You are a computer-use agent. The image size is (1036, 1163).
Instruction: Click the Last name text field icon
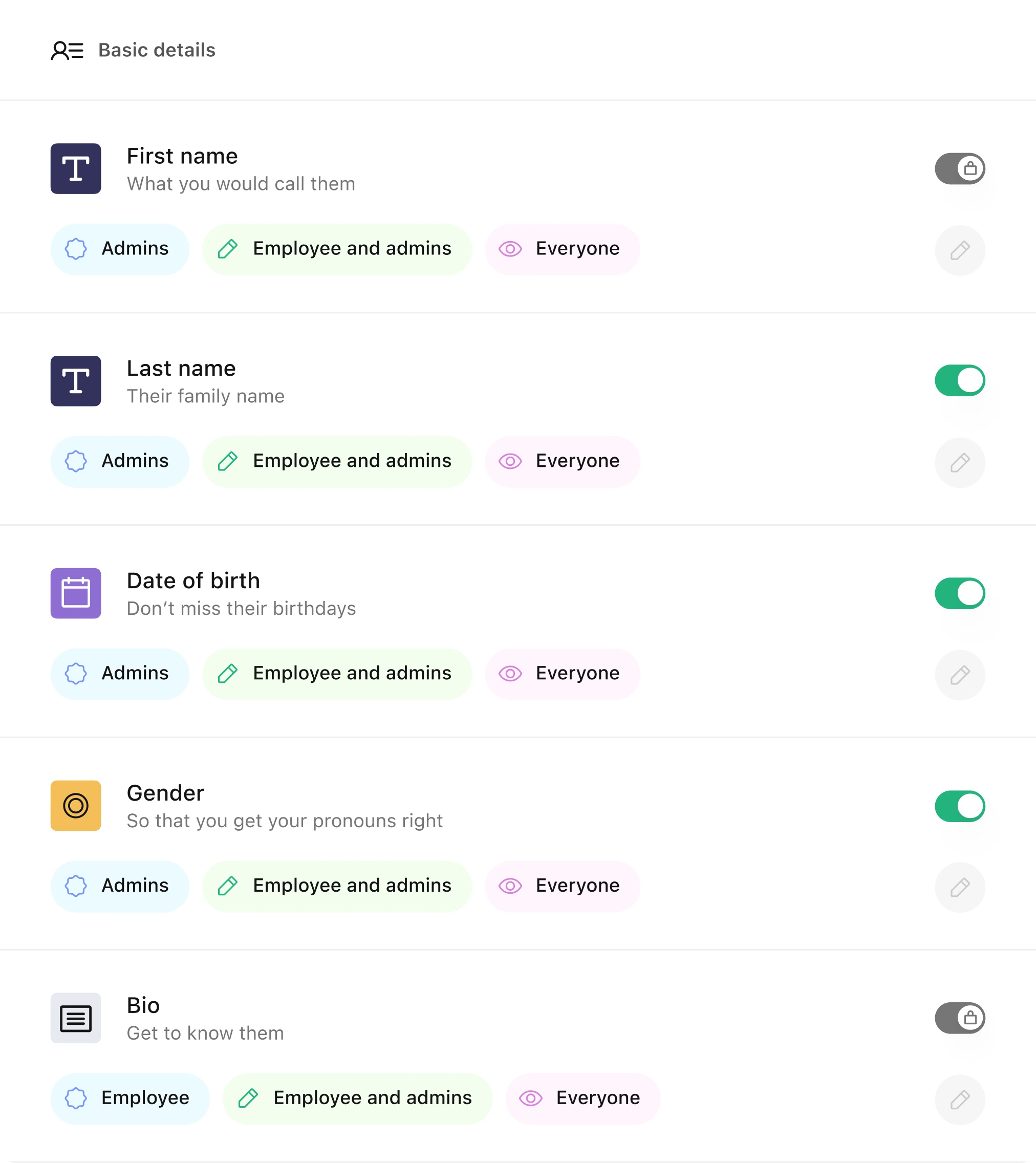point(76,381)
